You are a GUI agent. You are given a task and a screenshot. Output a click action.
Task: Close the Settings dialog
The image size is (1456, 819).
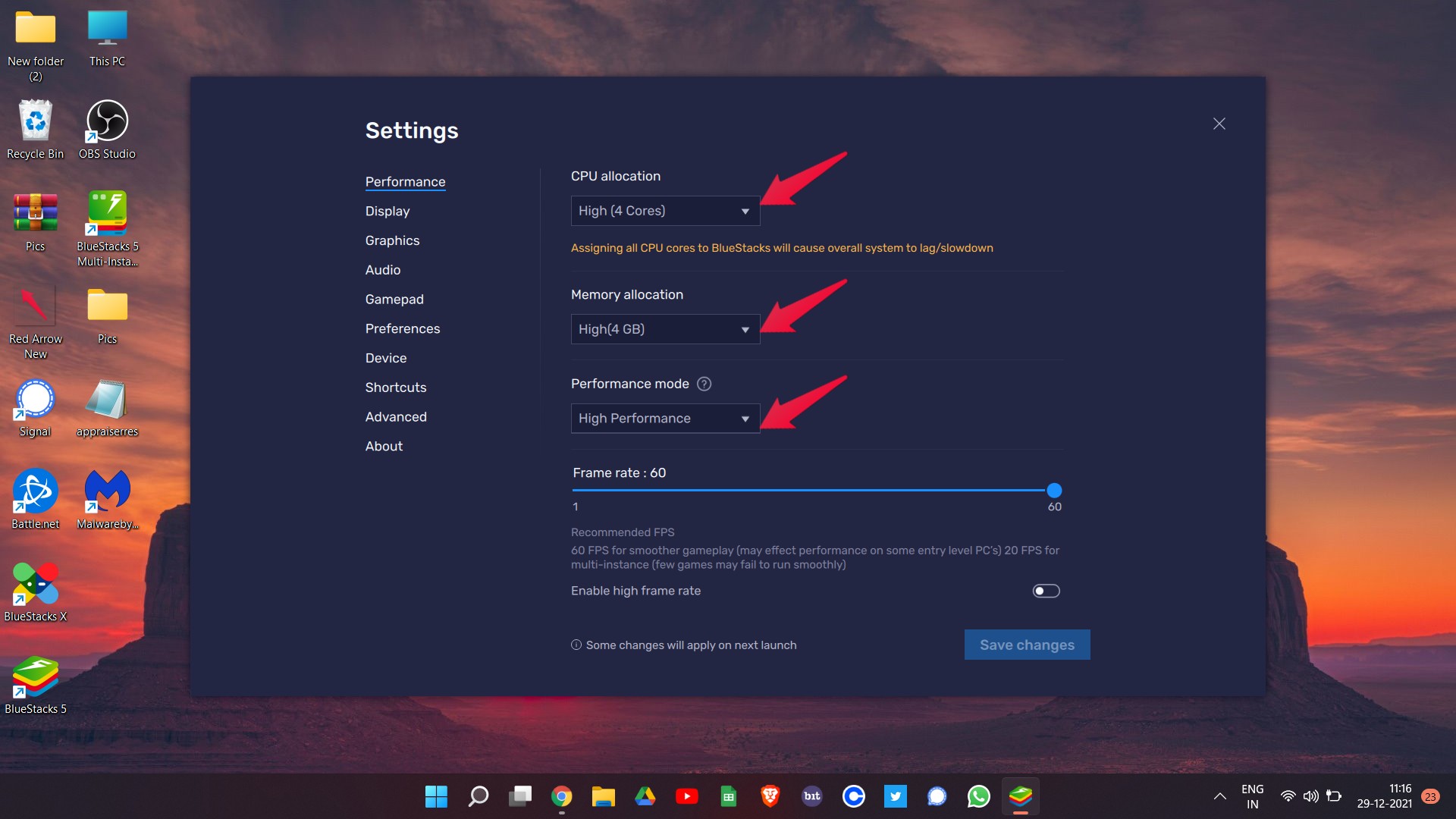[x=1219, y=124]
